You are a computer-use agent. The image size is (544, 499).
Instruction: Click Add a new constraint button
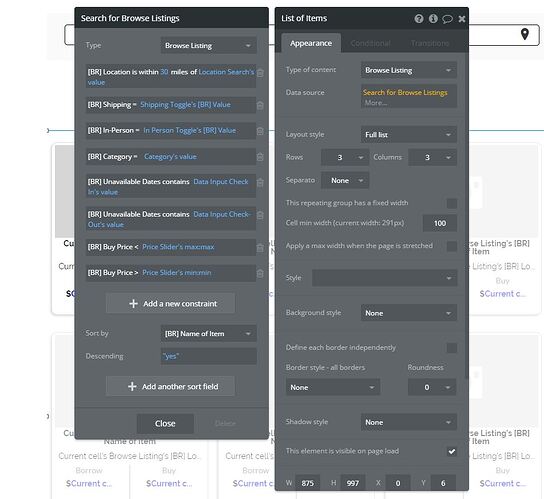[170, 304]
